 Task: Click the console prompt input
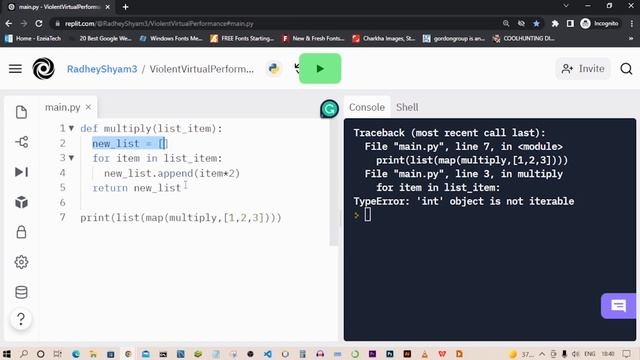tap(367, 215)
